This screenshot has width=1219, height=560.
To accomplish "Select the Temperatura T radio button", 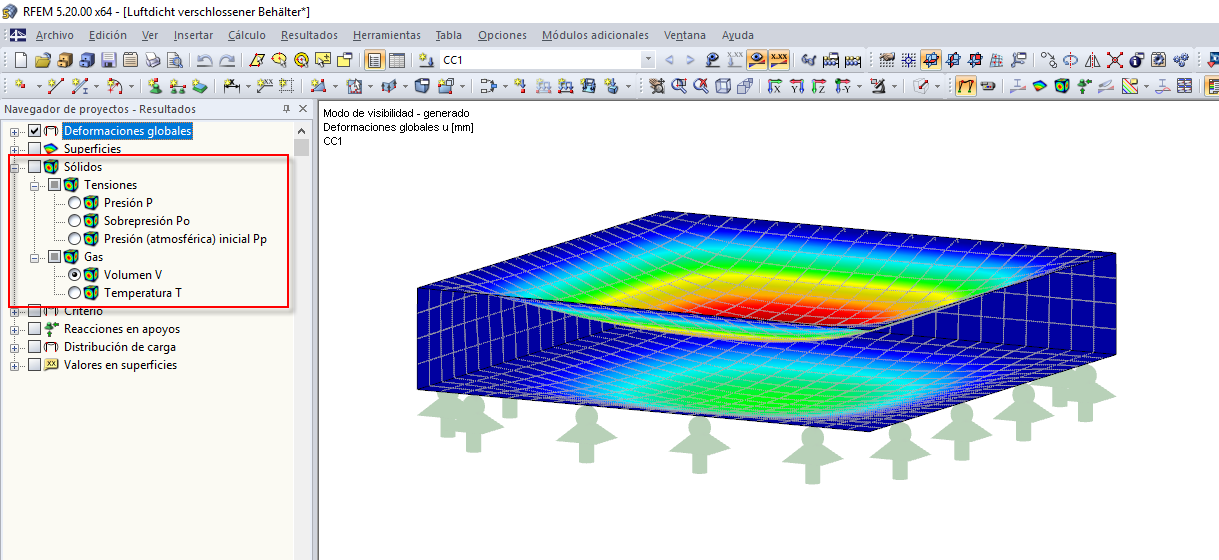I will (x=74, y=293).
